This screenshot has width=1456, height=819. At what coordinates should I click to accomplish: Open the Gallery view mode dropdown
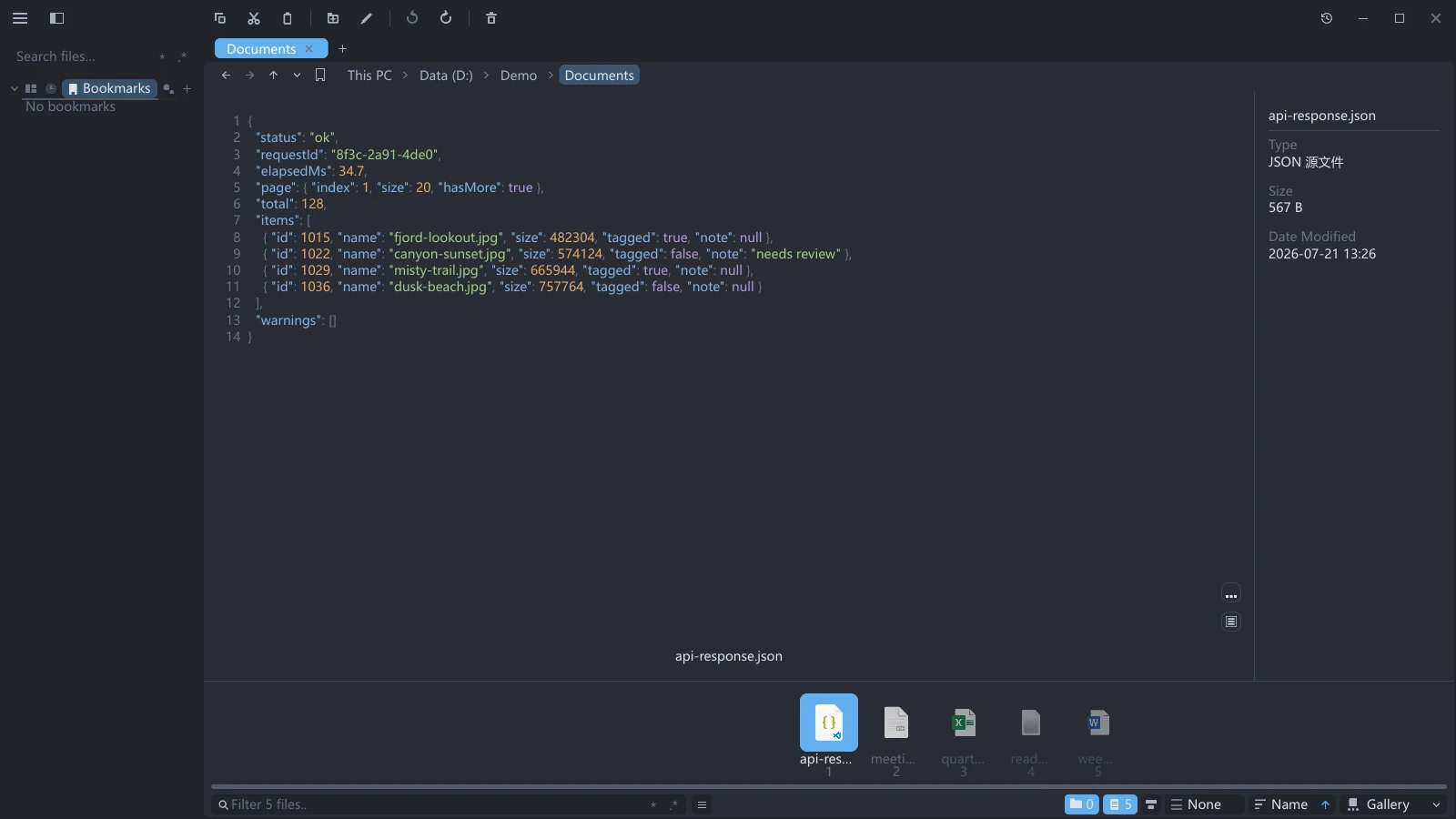pyautogui.click(x=1387, y=804)
